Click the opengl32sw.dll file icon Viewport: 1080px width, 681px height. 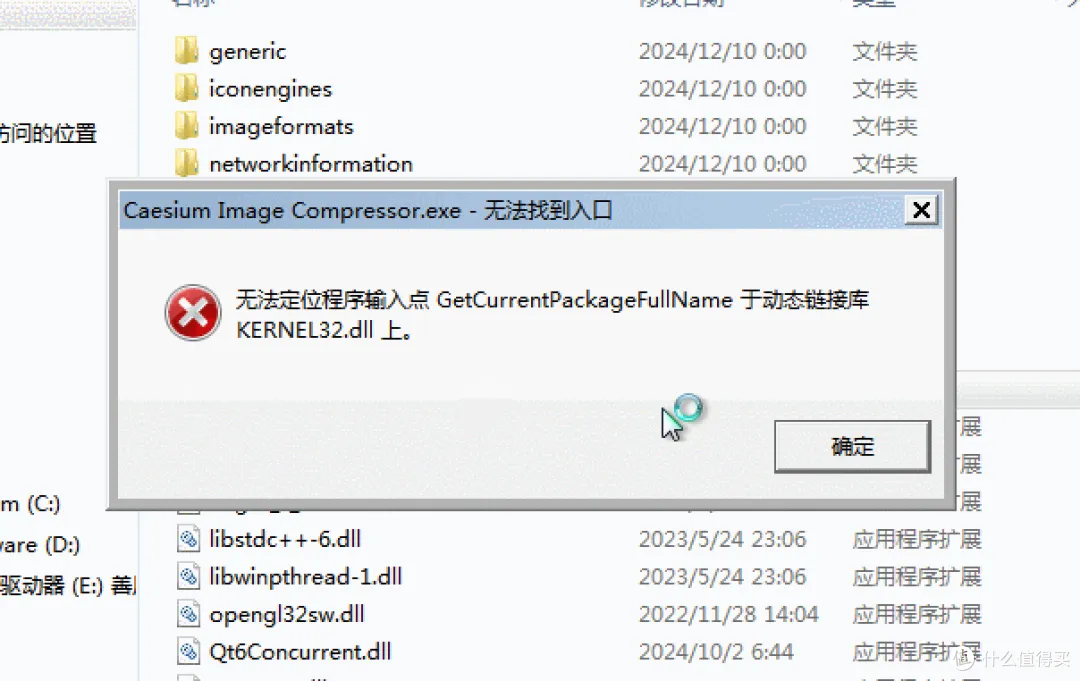click(x=188, y=614)
